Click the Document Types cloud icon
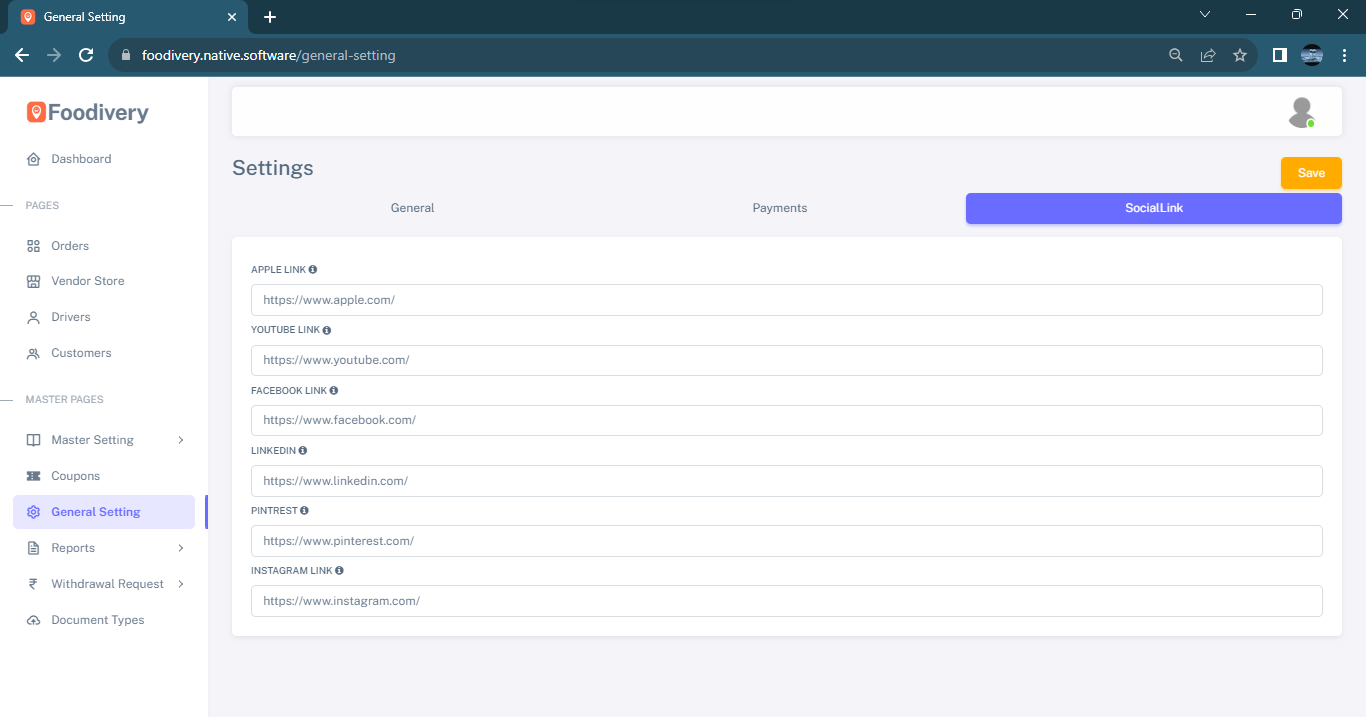Image resolution: width=1366 pixels, height=717 pixels. click(33, 620)
